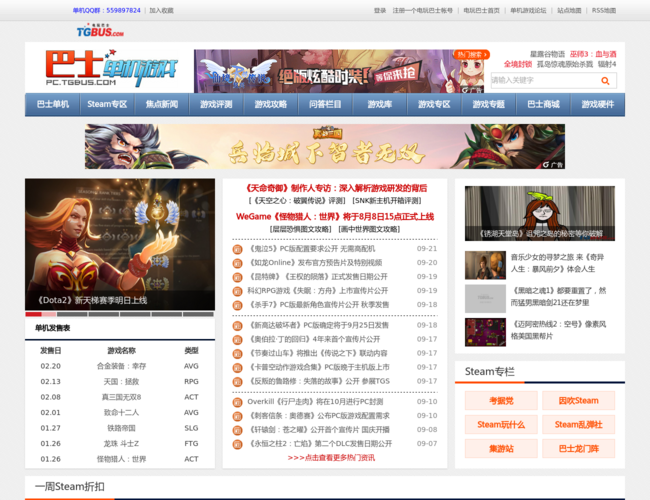Open 《迈阿密热线2：空号》 thumbnail
Viewport: 650px width, 500px height.
coord(485,332)
